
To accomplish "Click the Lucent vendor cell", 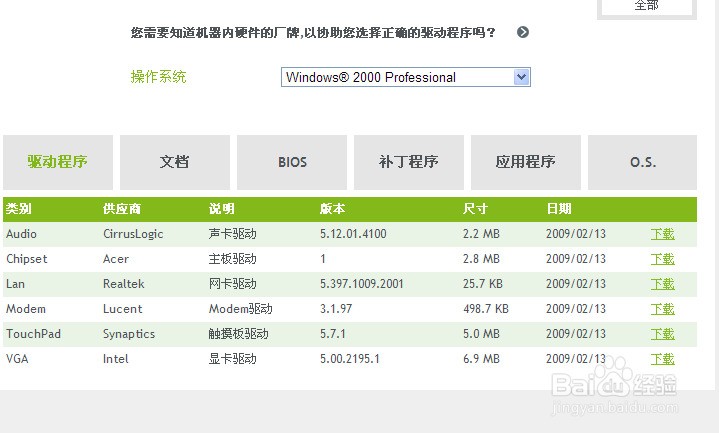I will (x=122, y=309).
